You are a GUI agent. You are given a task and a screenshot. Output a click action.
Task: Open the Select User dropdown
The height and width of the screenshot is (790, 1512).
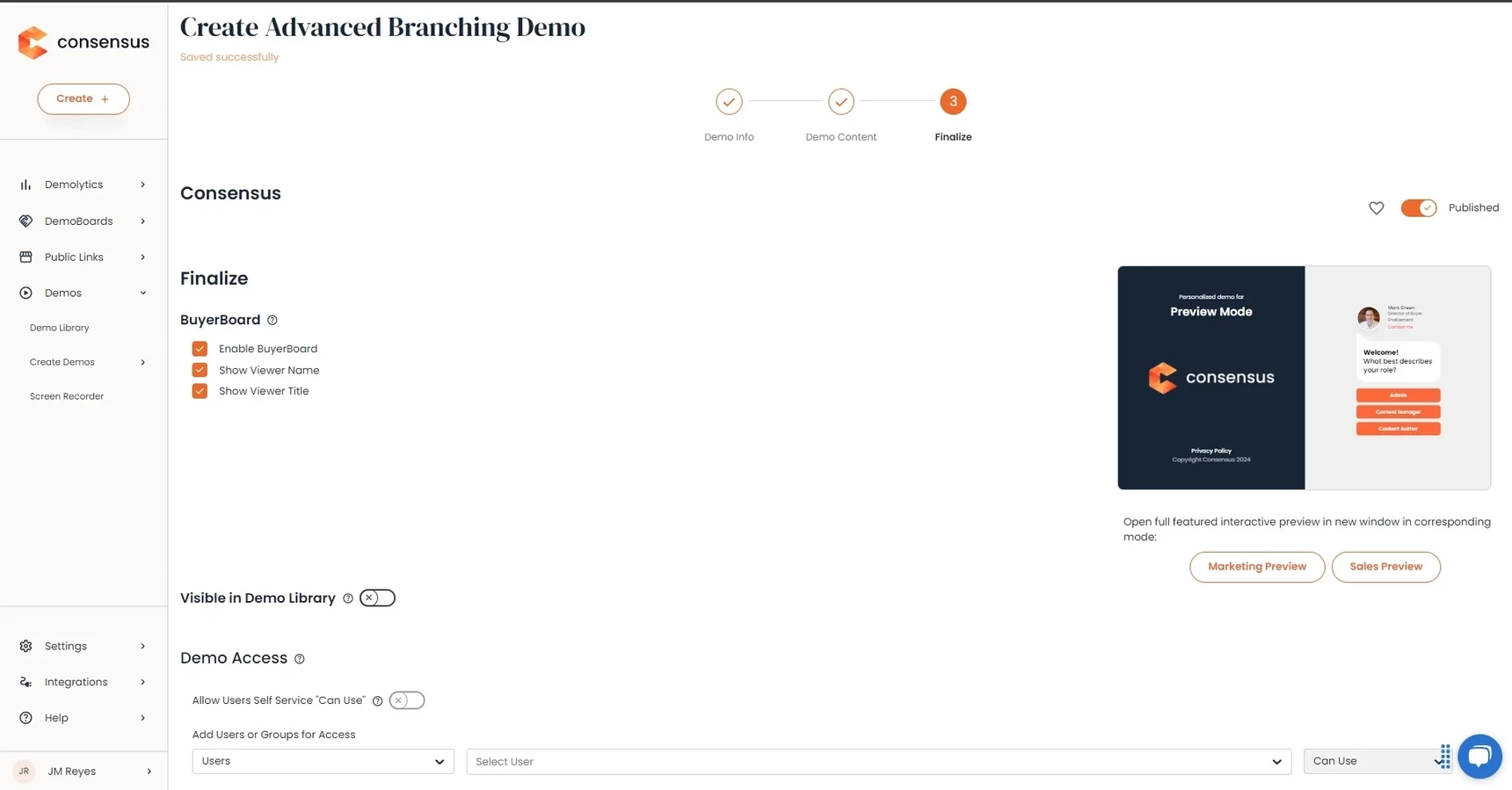(x=878, y=762)
